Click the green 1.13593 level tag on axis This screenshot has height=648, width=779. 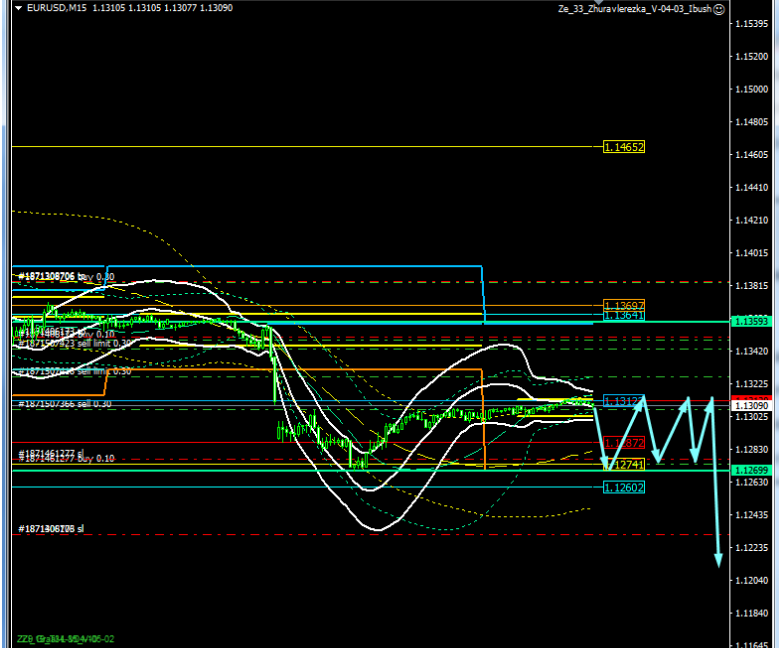point(751,322)
